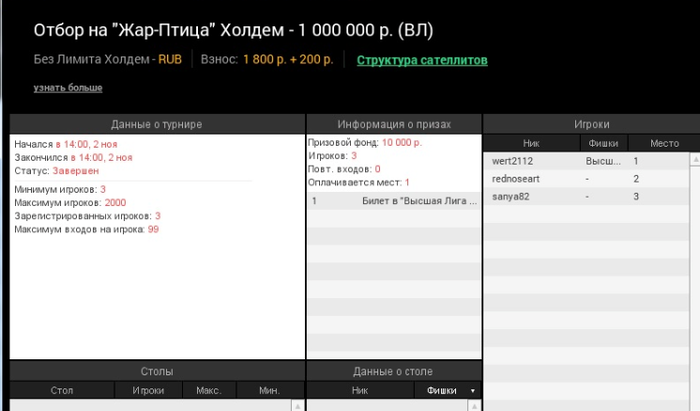Viewport: 700px width, 411px height.
Task: Click the "Мин." column header
Action: pyautogui.click(x=270, y=390)
